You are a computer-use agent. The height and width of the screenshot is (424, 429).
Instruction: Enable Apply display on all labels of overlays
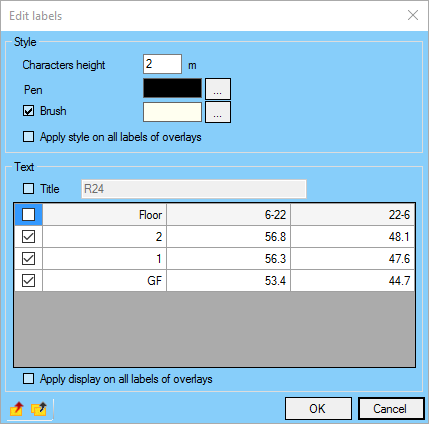click(x=28, y=379)
